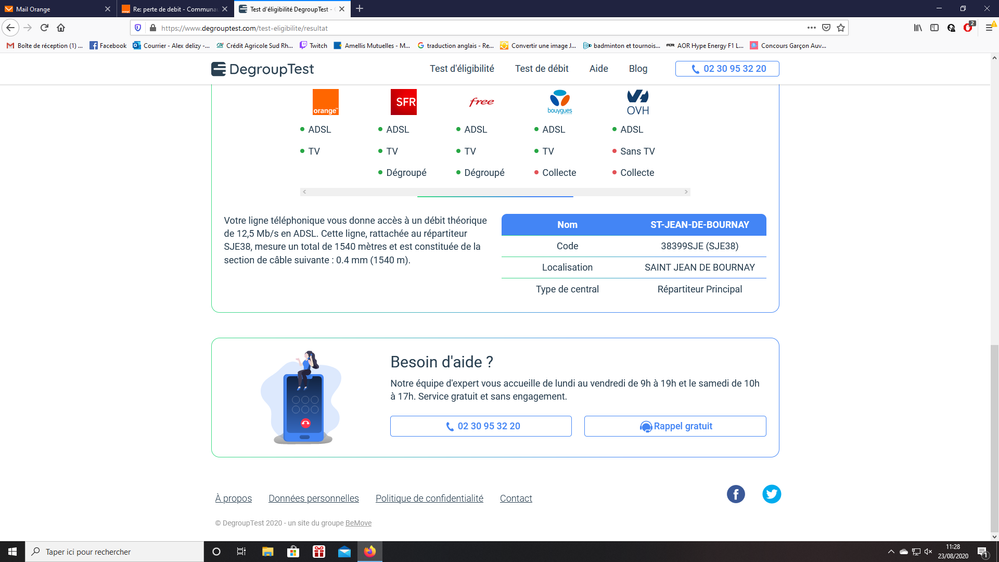Image resolution: width=999 pixels, height=562 pixels.
Task: Click the browser address bar URL
Action: (244, 28)
